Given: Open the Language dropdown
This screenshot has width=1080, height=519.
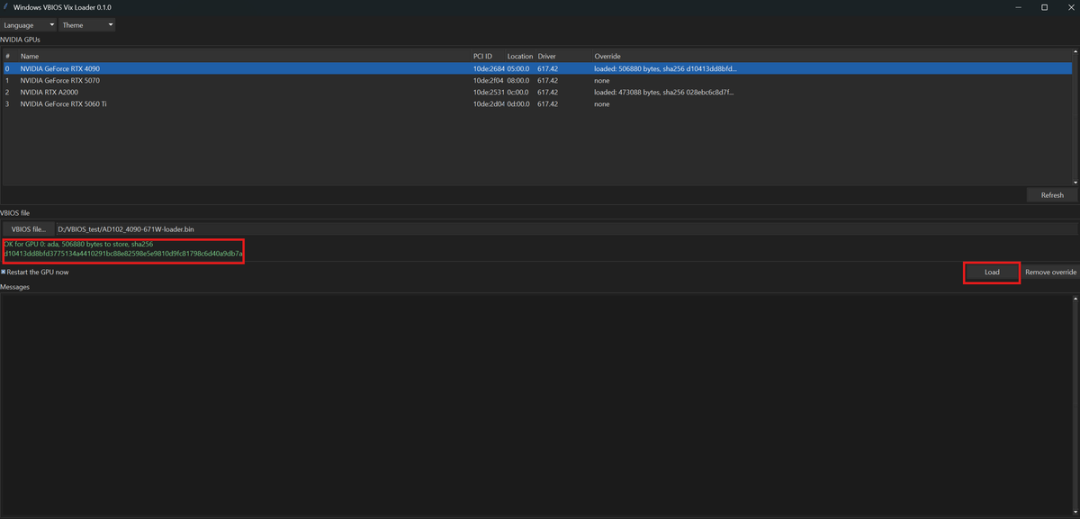Looking at the screenshot, I should tap(28, 25).
